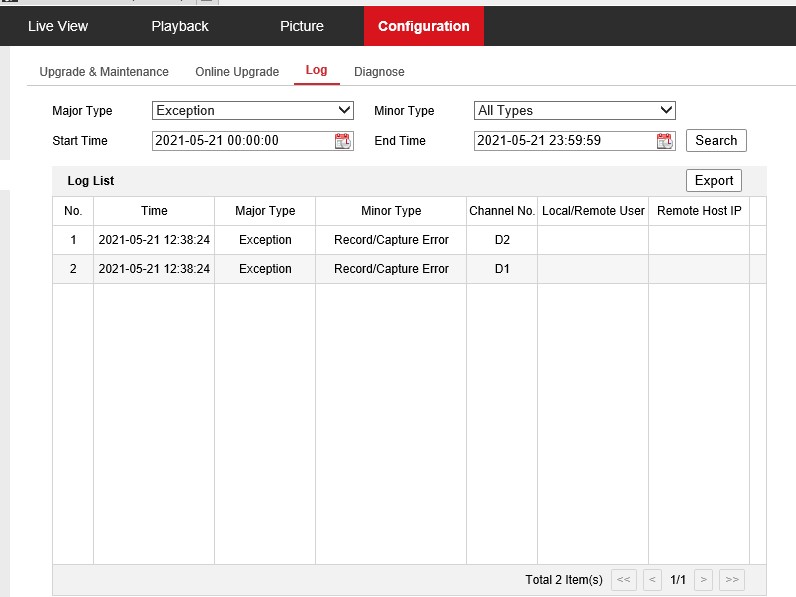Open the Diagnose sub-tab
This screenshot has height=597, width=796.
[x=379, y=72]
